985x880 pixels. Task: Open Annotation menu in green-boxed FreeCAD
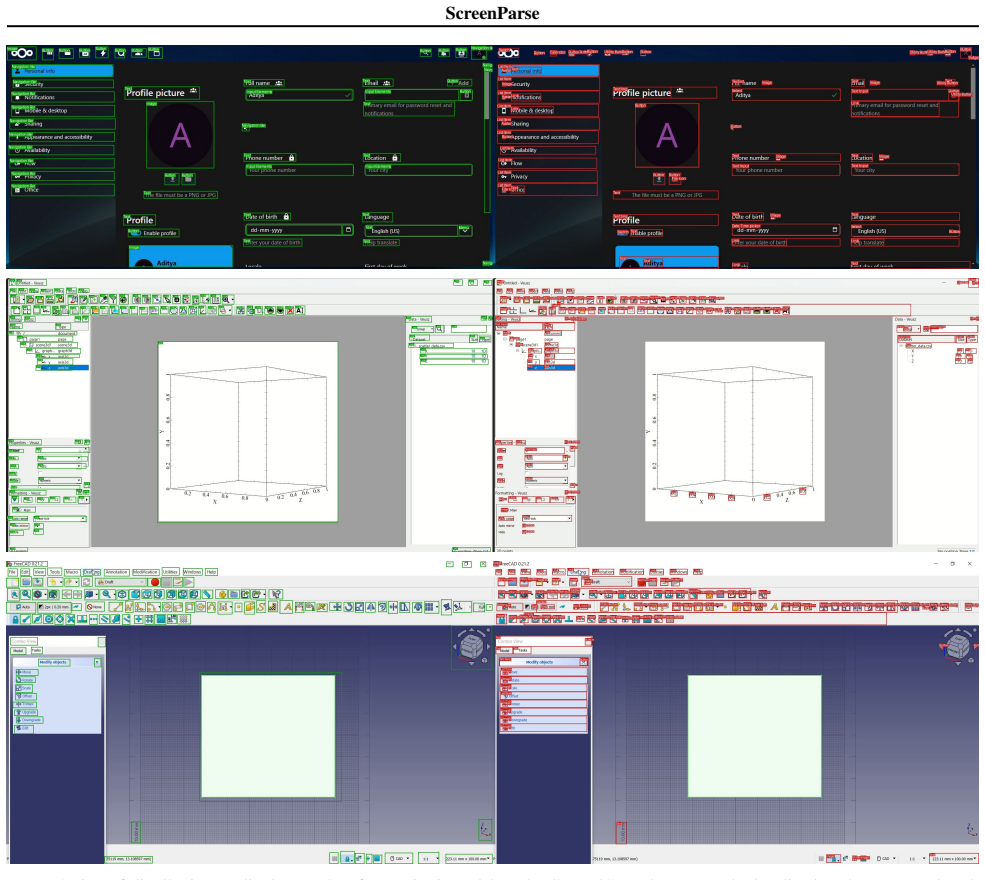pos(116,572)
